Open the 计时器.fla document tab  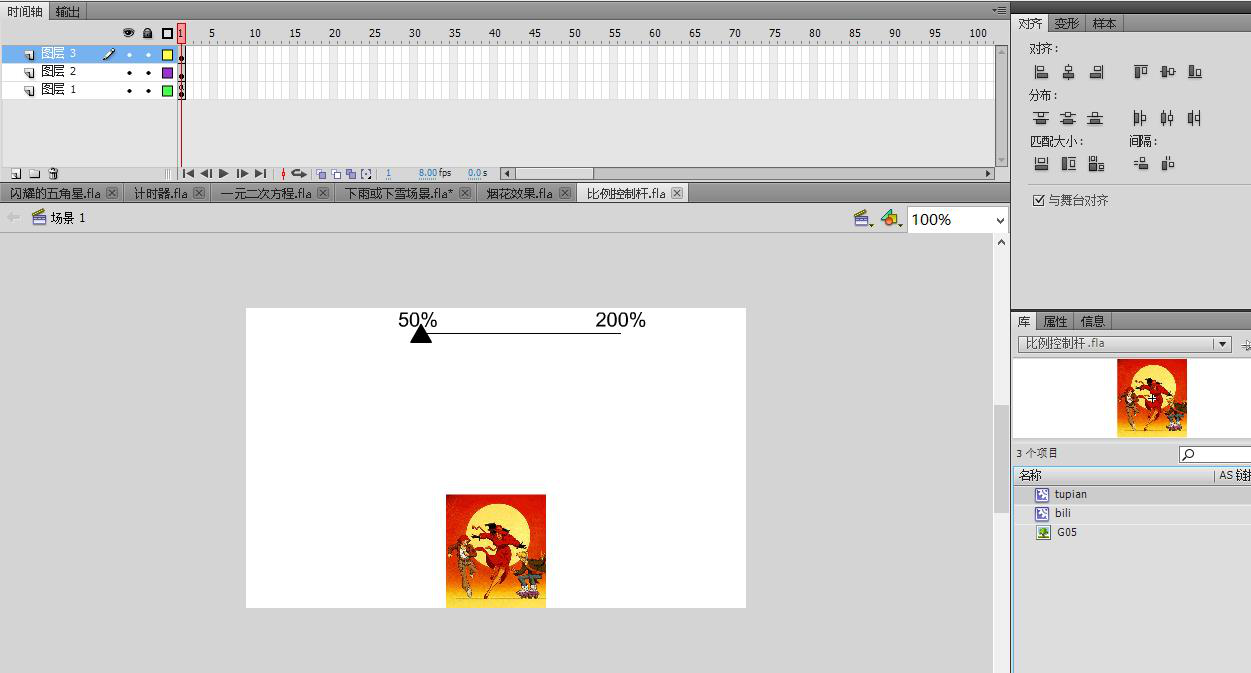point(169,193)
